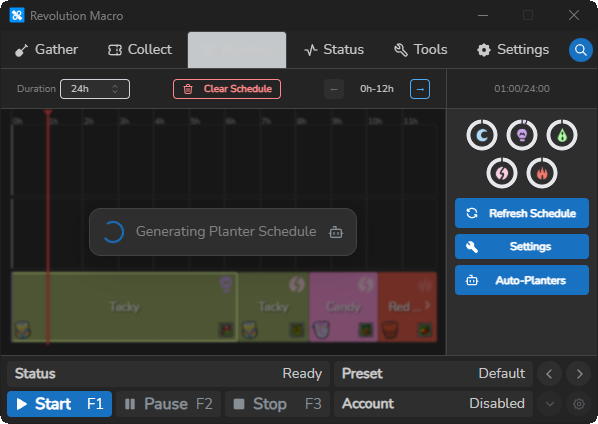Click the Stop F3 button

coord(277,404)
